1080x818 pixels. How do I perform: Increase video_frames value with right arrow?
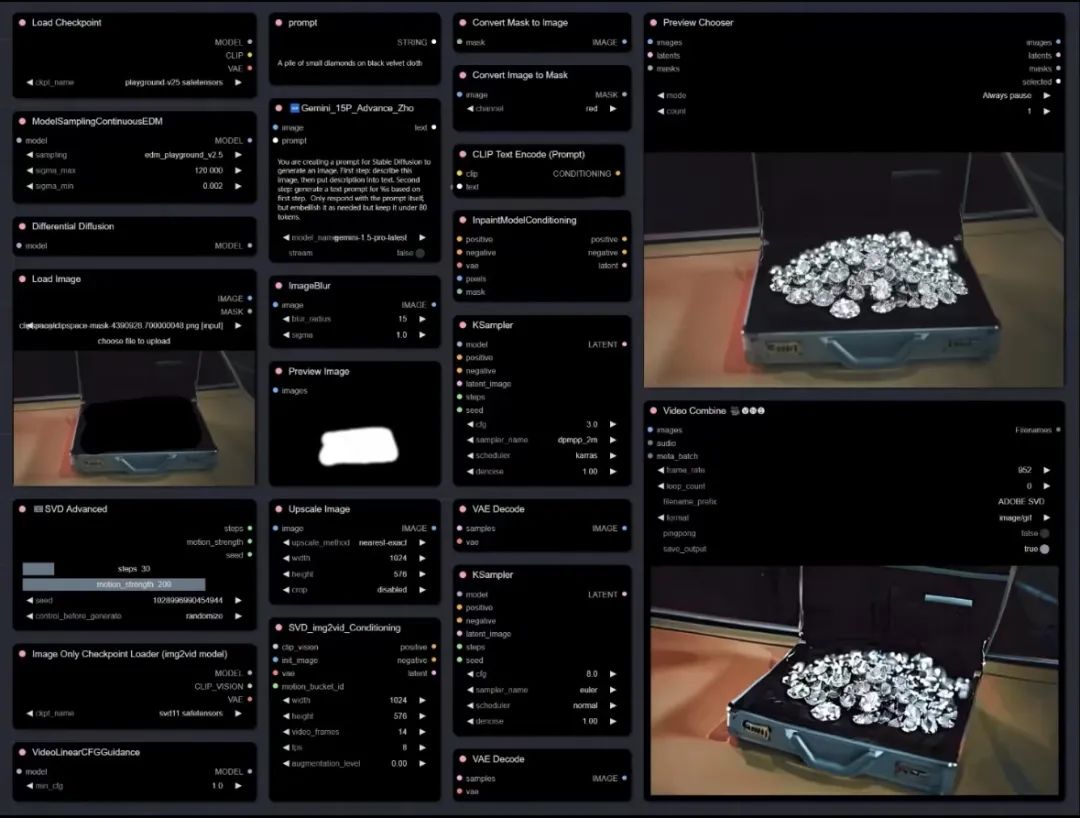[422, 732]
